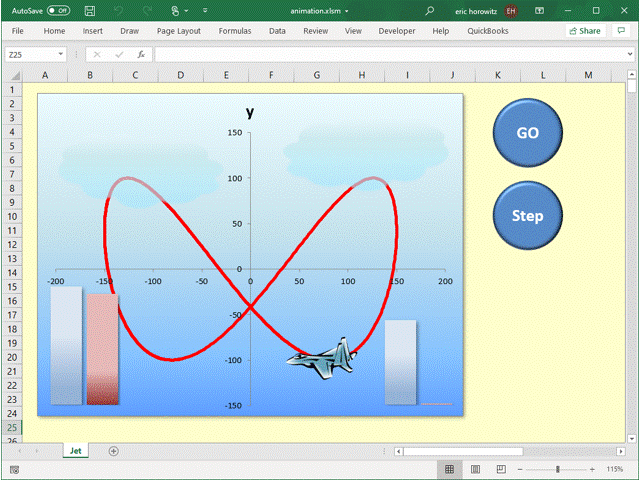640x480 pixels.
Task: Select the Jet sheet tab
Action: coord(75,451)
